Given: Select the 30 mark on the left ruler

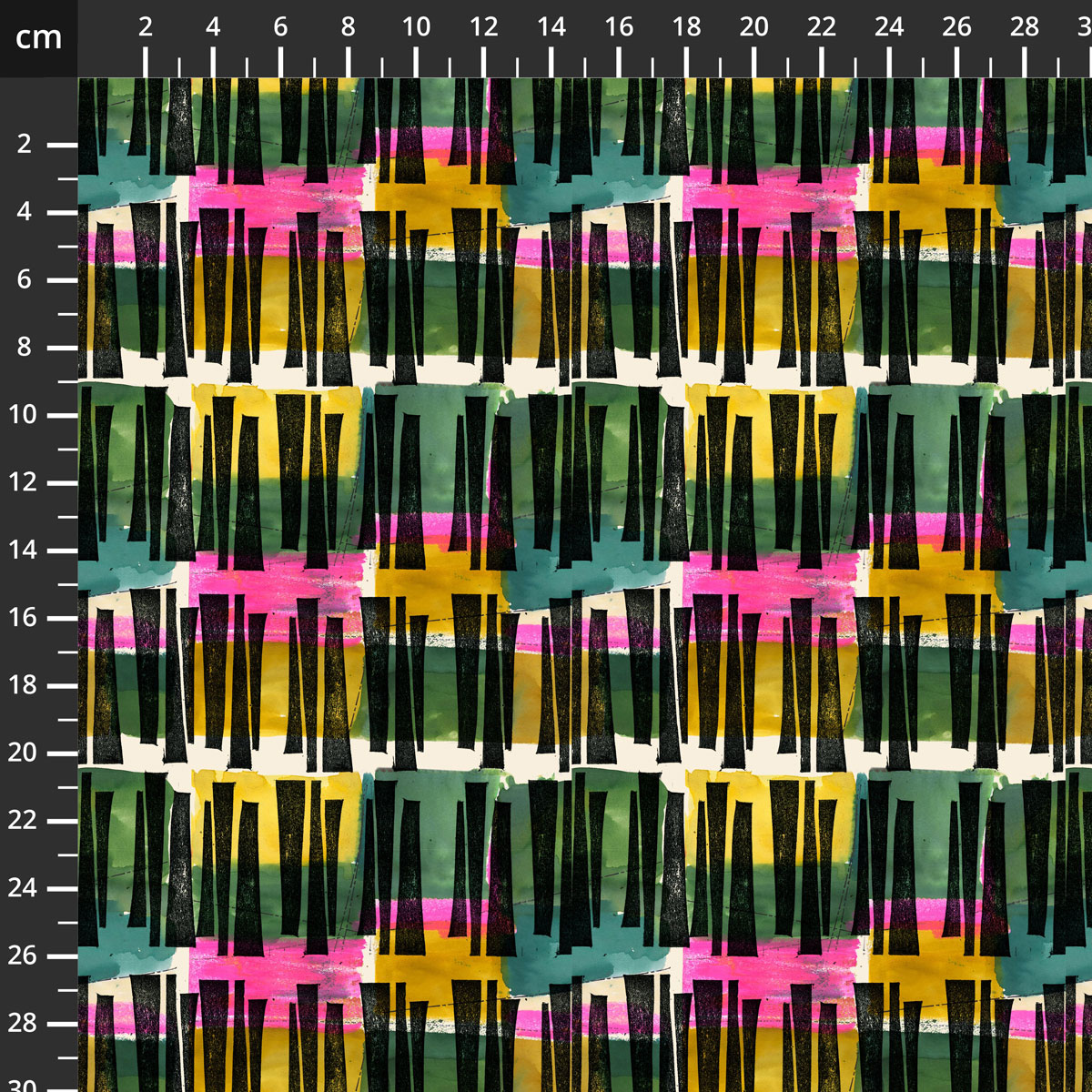Looking at the screenshot, I should click(25, 1086).
